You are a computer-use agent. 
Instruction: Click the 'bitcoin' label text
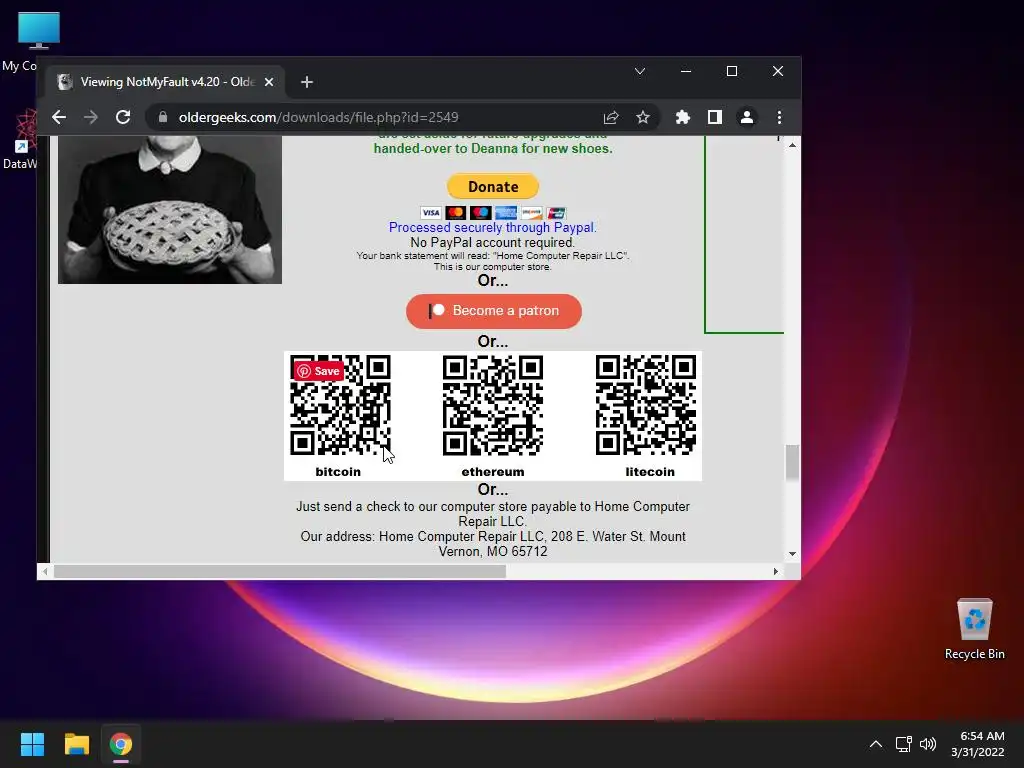(x=338, y=472)
